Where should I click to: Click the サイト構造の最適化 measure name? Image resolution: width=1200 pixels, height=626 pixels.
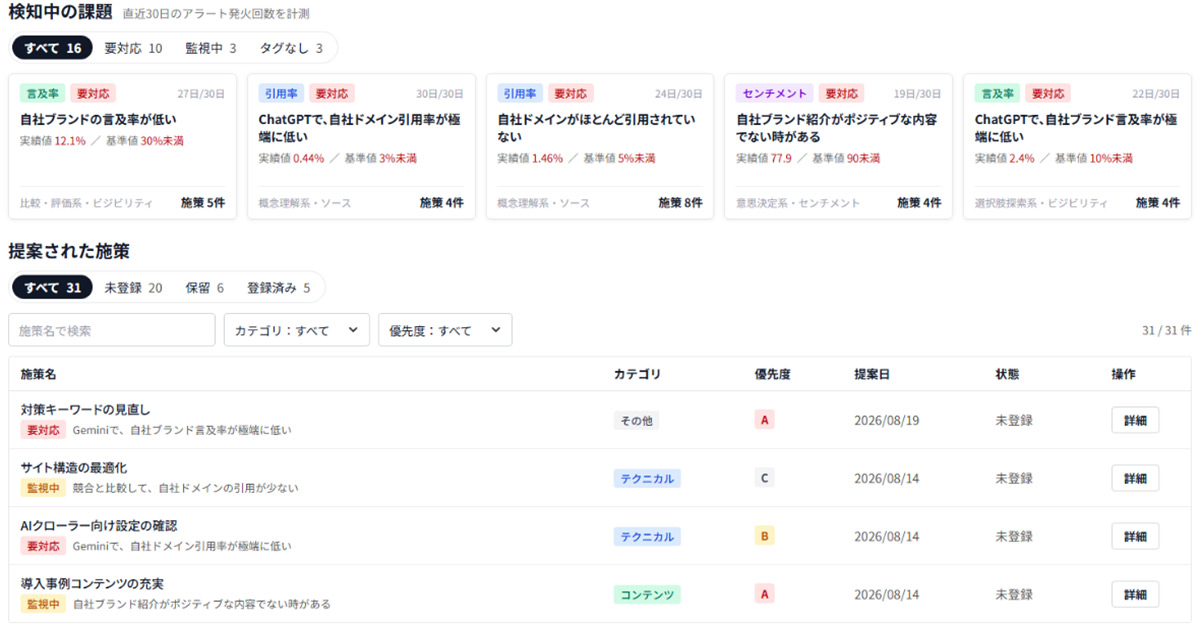point(74,468)
